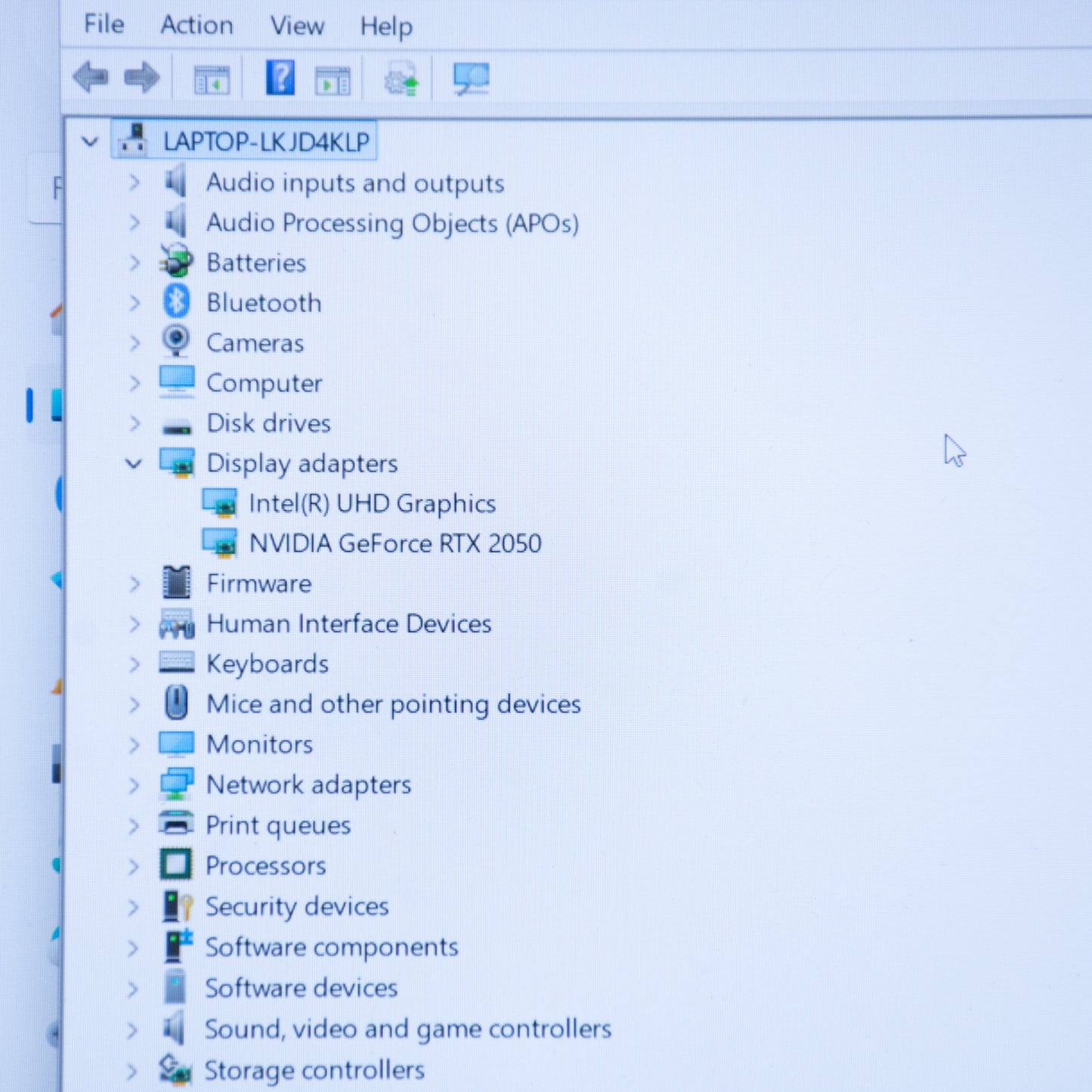The height and width of the screenshot is (1092, 1092).
Task: Select Intel(R) UHD Graphics device
Action: [372, 503]
